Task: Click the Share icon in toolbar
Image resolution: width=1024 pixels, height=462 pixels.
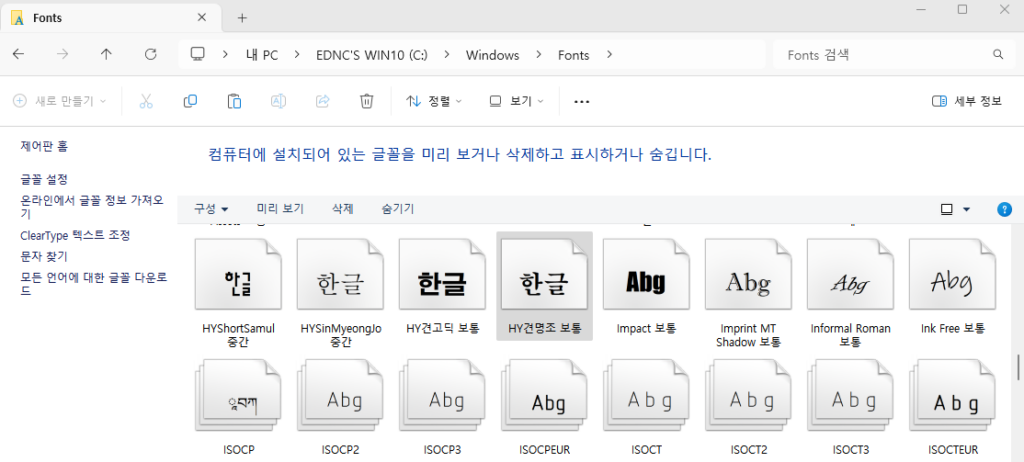Action: (322, 101)
